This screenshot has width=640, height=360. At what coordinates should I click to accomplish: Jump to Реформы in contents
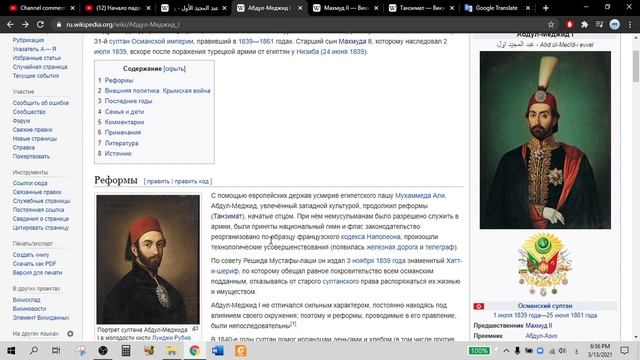tap(119, 80)
